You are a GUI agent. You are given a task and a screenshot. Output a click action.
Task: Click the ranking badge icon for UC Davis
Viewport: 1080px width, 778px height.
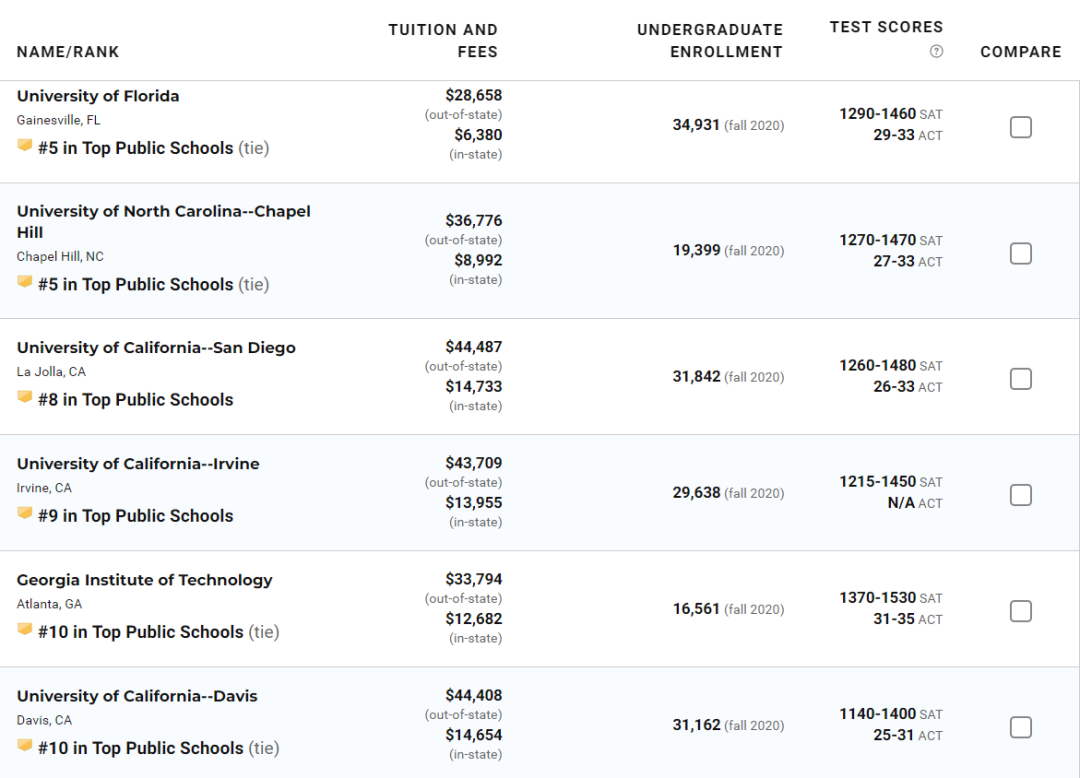click(25, 746)
